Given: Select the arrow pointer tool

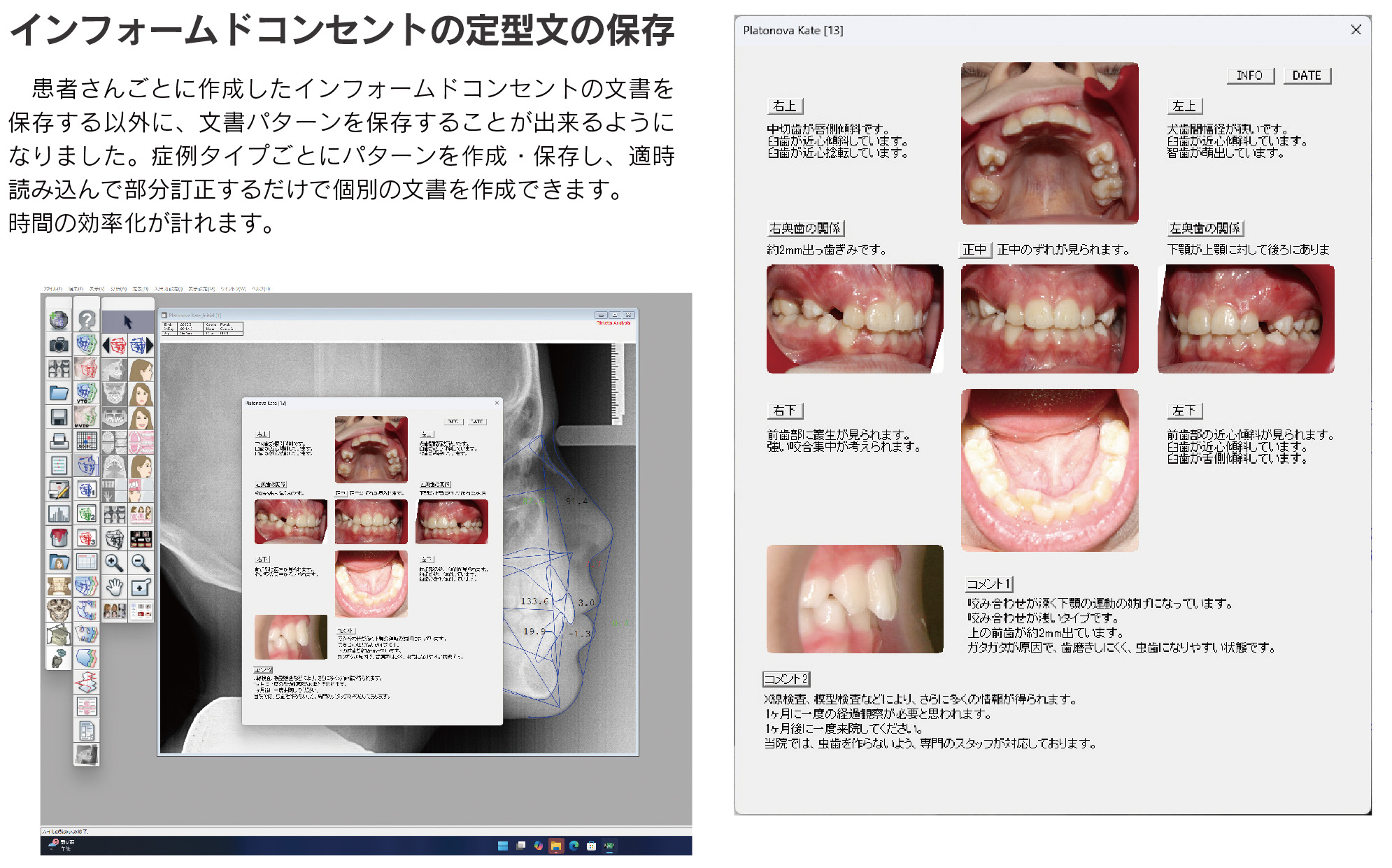Looking at the screenshot, I should click(127, 322).
